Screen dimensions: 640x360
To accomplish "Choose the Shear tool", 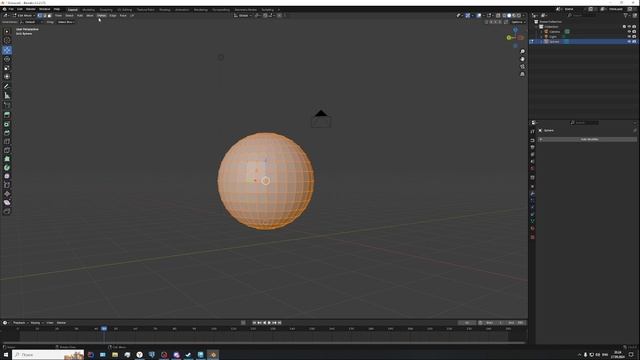I will (7, 202).
